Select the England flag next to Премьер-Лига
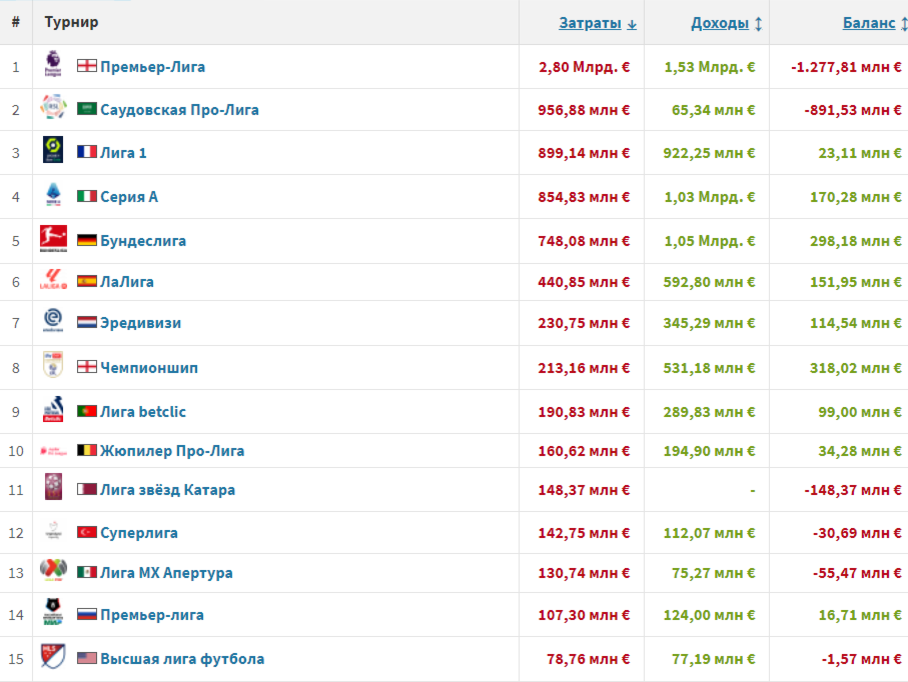The width and height of the screenshot is (908, 682). (87, 65)
